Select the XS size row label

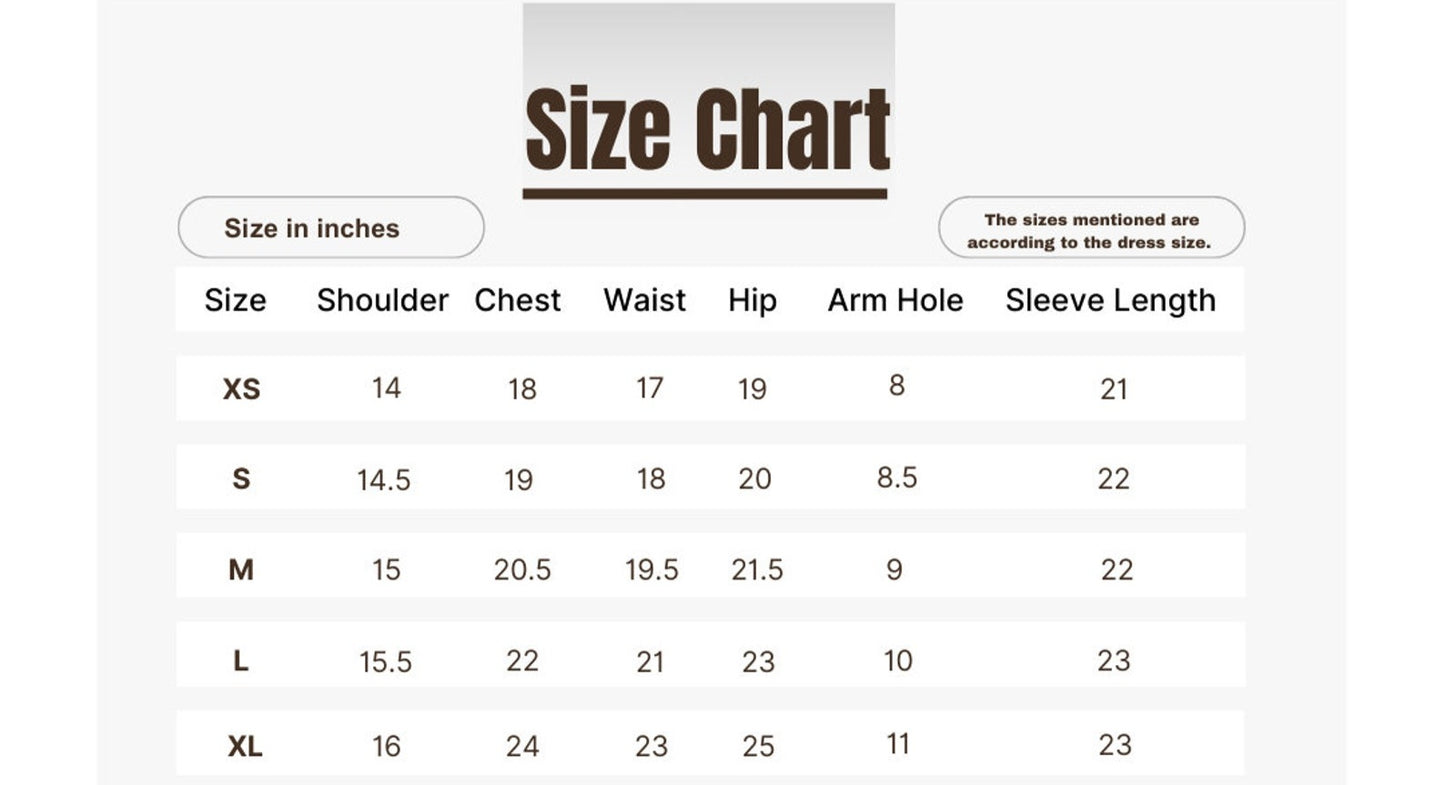241,389
